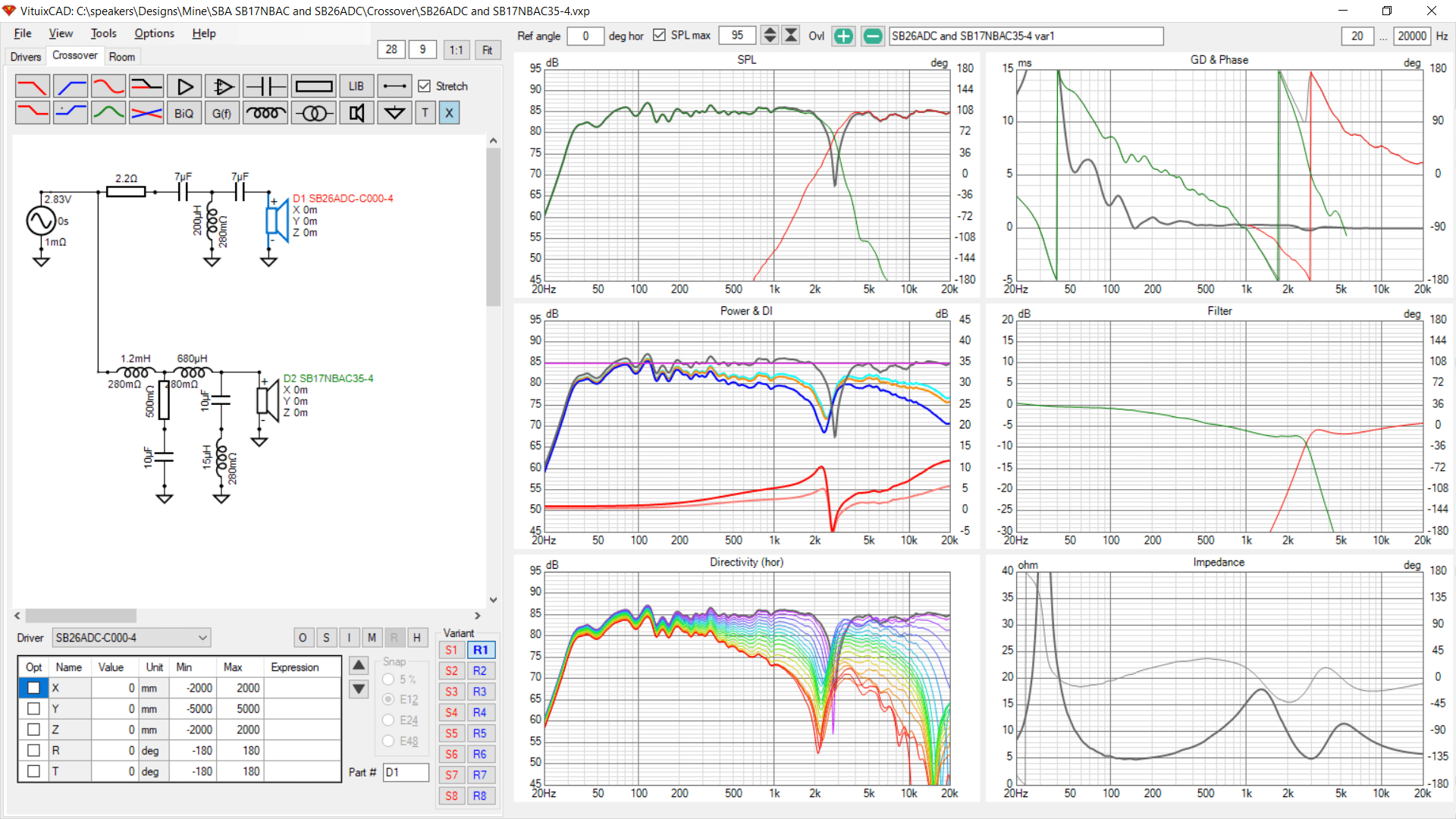Click the highlighted X toolbar button

449,113
